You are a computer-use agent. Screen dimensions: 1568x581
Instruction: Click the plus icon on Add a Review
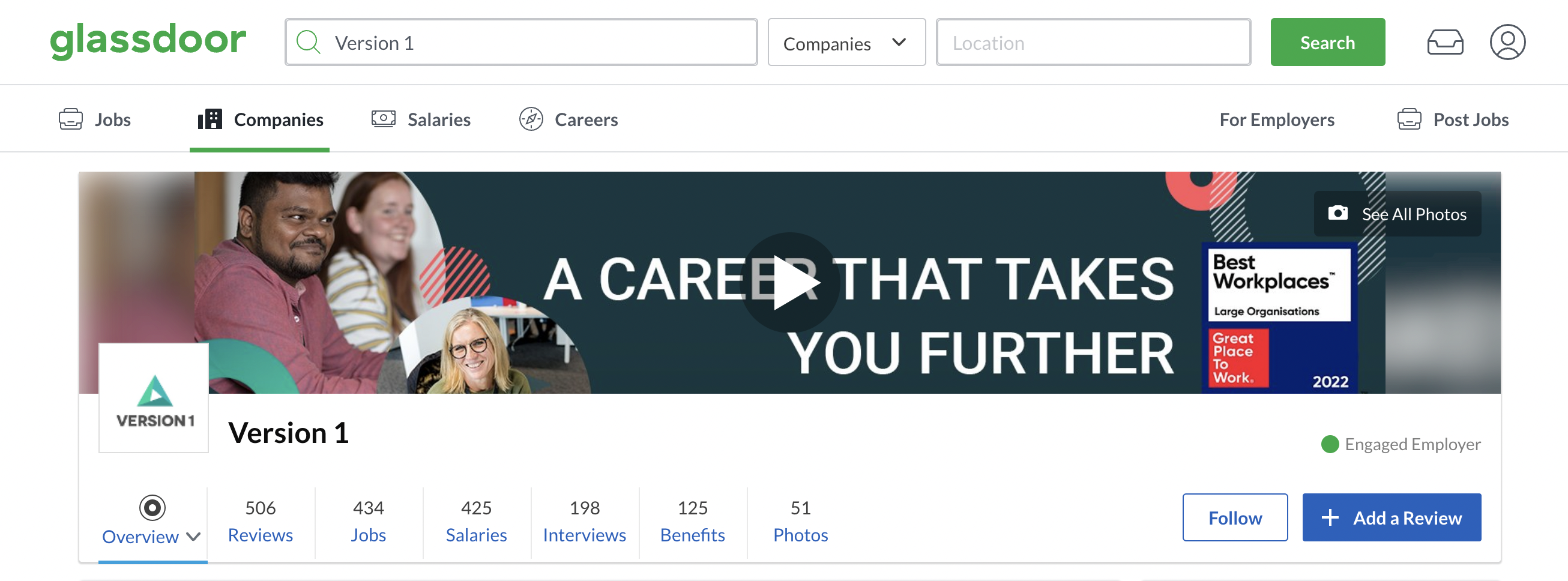click(1330, 518)
